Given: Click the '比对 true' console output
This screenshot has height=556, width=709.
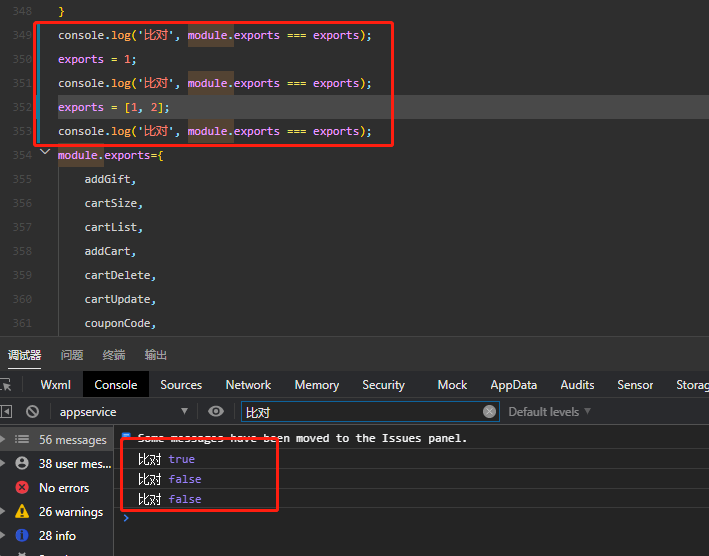Looking at the screenshot, I should point(166,459).
